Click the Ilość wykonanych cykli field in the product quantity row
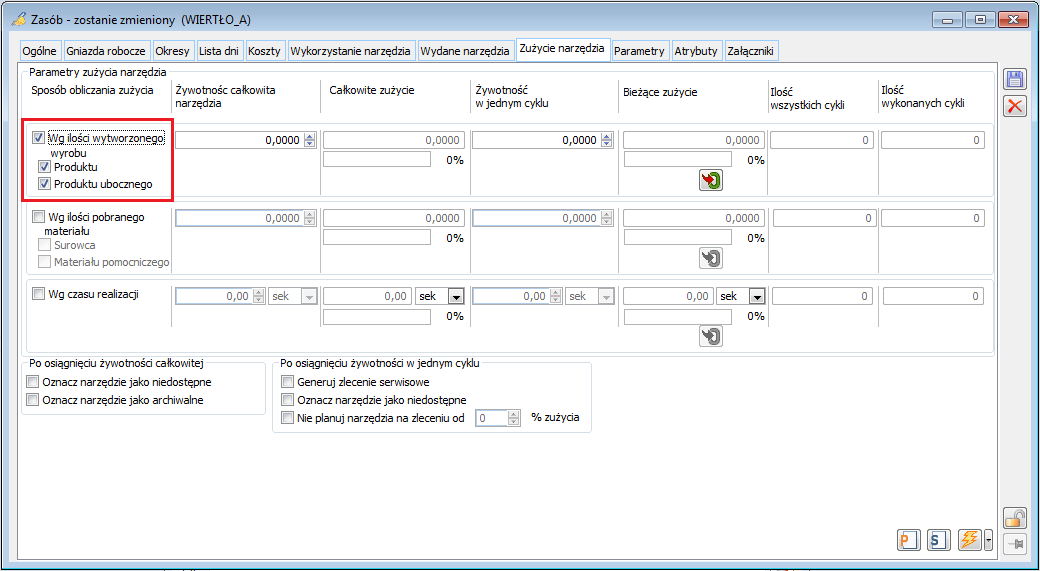Viewport: 1040px width, 571px height. click(x=933, y=140)
